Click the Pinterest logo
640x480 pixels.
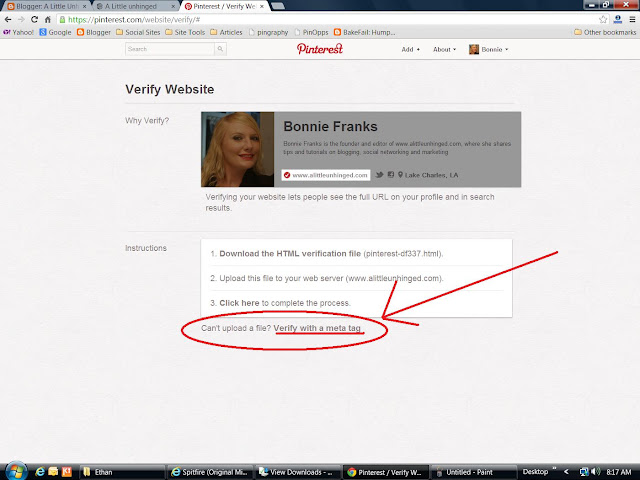point(320,49)
